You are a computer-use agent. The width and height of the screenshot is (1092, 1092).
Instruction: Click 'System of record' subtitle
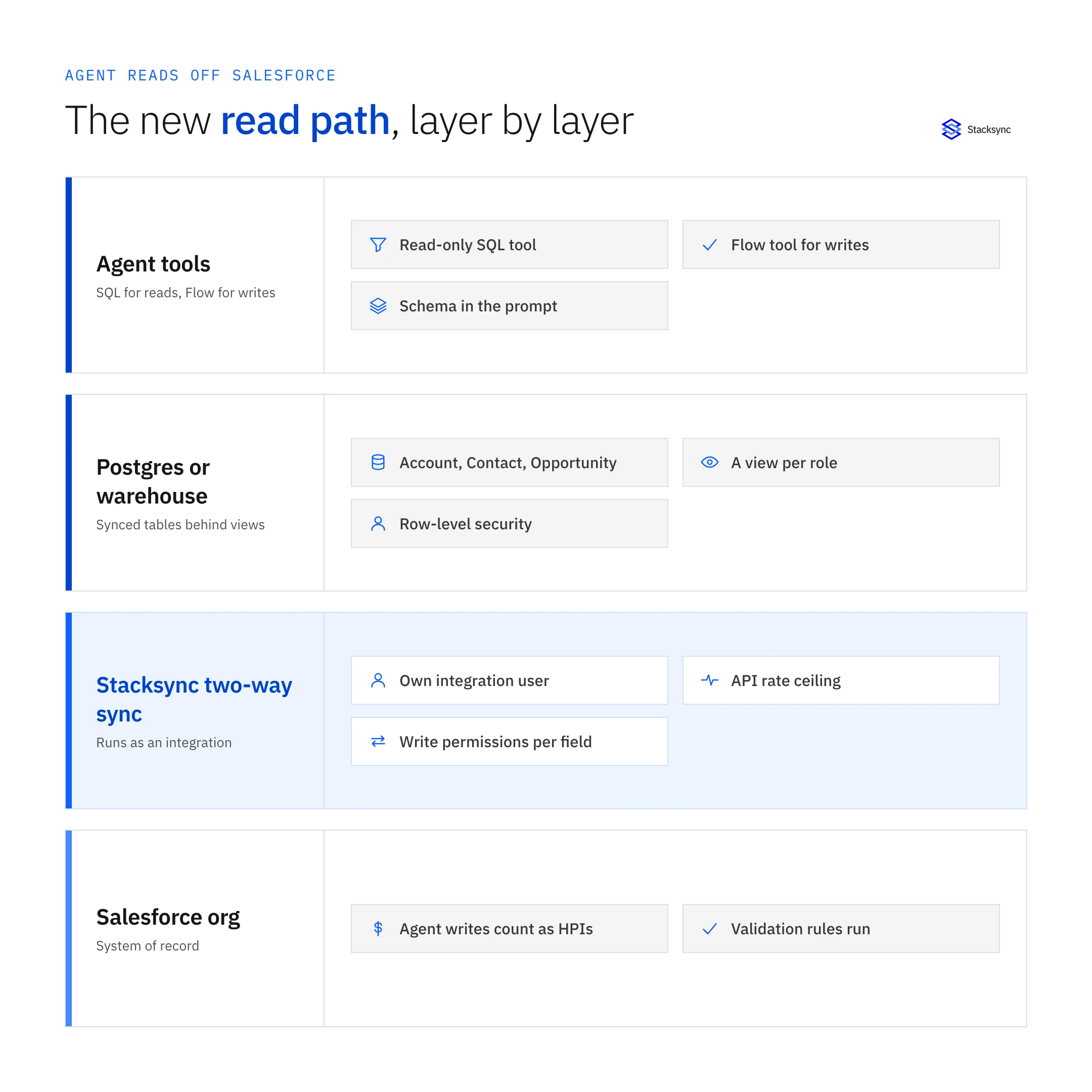click(148, 945)
